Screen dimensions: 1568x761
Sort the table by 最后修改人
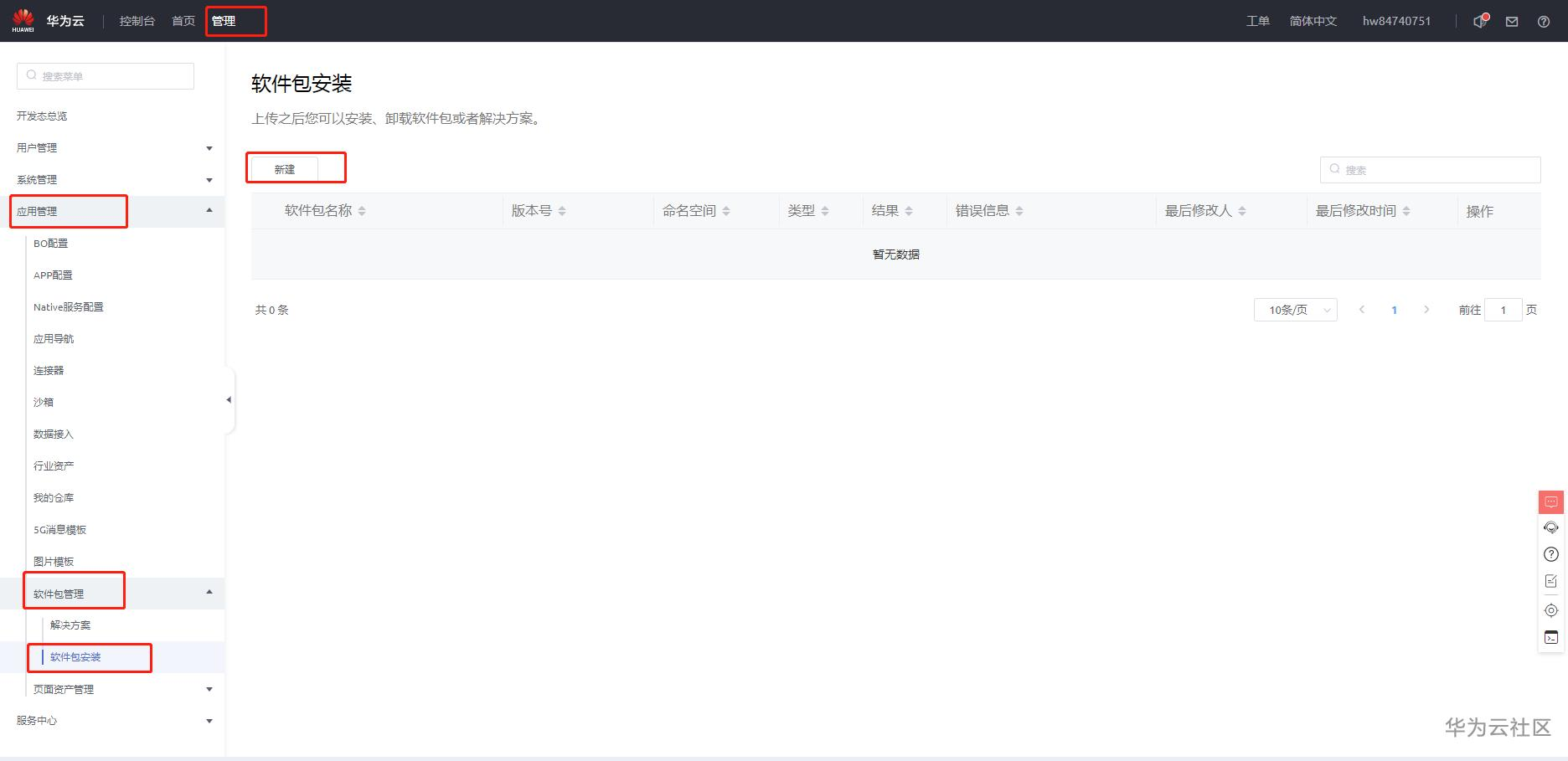point(1242,211)
